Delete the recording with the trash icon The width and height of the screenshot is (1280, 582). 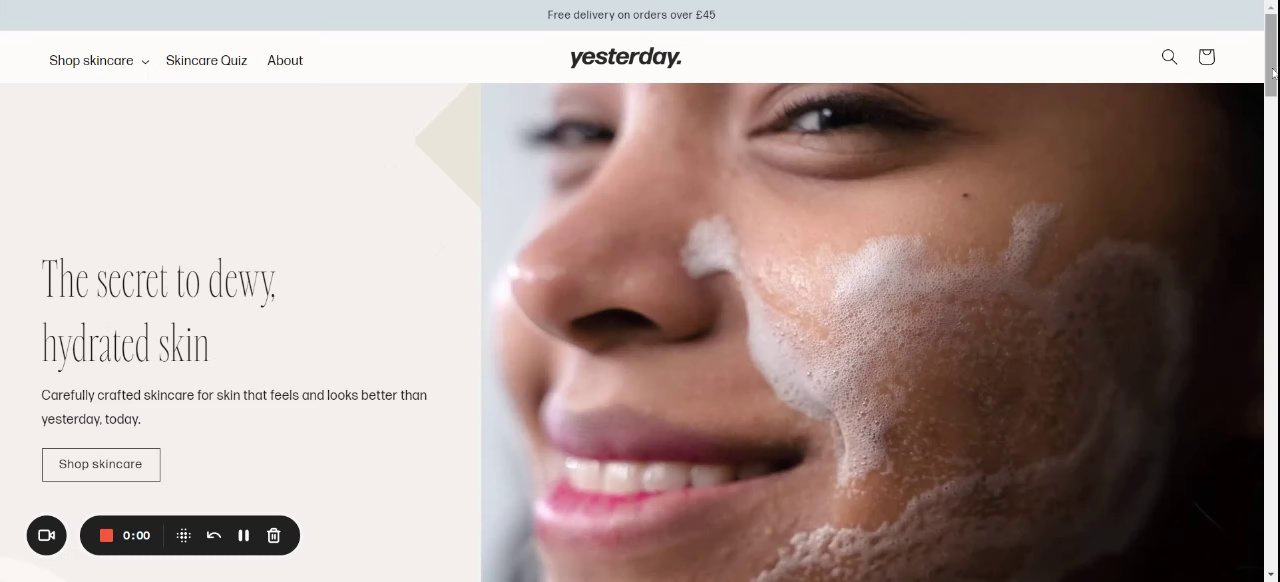274,535
